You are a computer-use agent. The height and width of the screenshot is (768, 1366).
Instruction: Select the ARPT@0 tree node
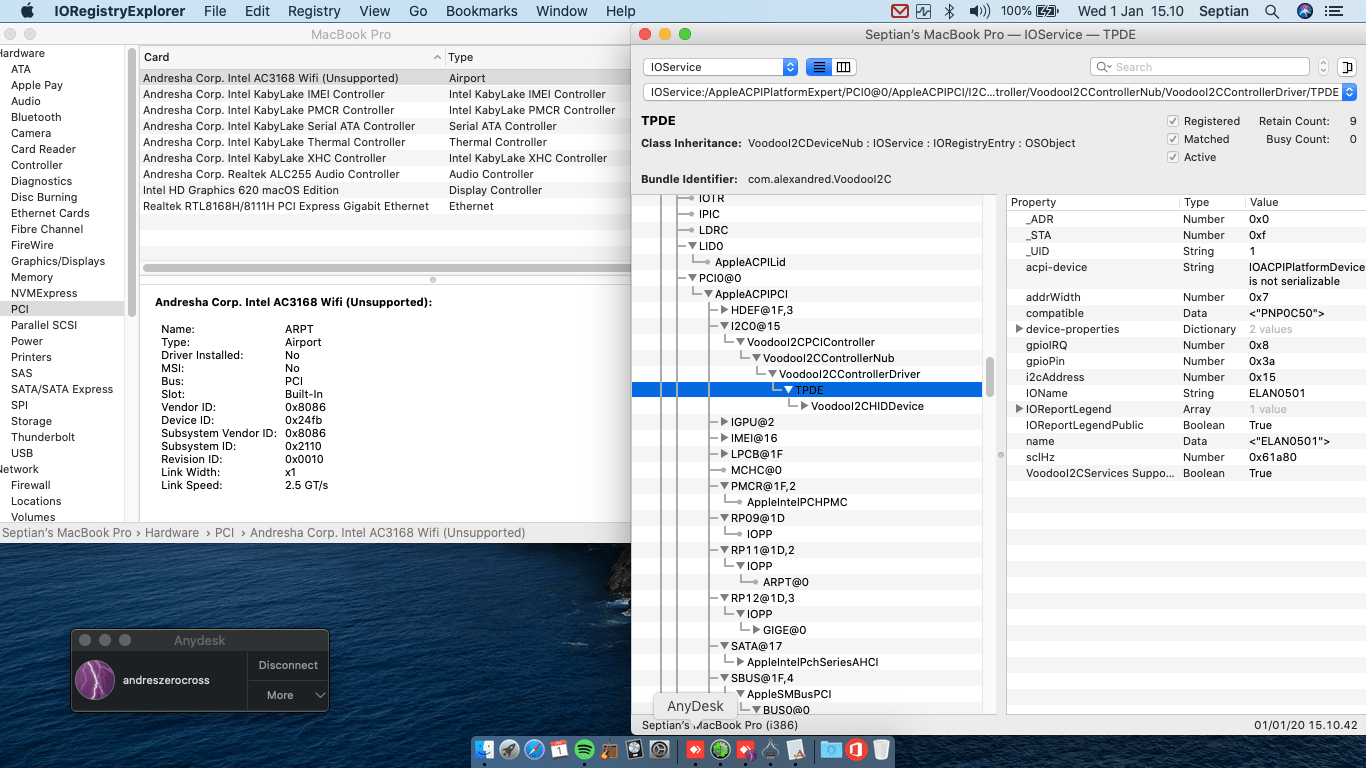point(786,582)
